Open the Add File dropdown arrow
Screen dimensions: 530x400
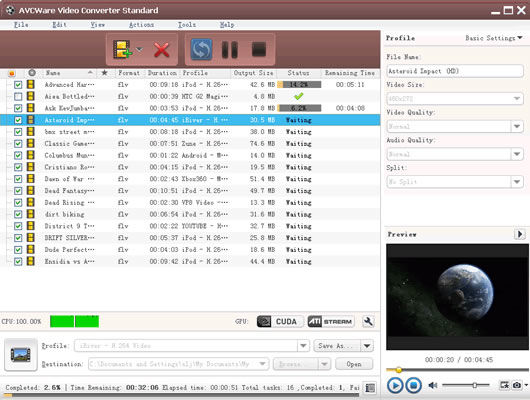pyautogui.click(x=139, y=50)
